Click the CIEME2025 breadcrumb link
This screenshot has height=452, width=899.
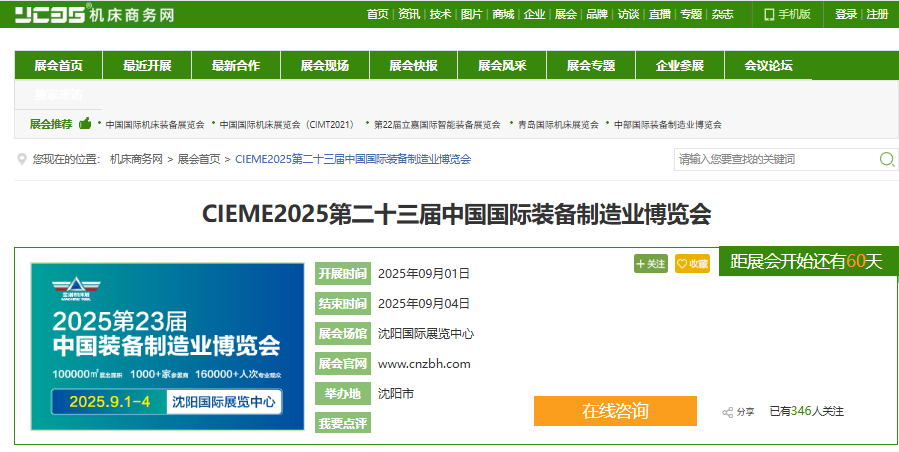353,159
